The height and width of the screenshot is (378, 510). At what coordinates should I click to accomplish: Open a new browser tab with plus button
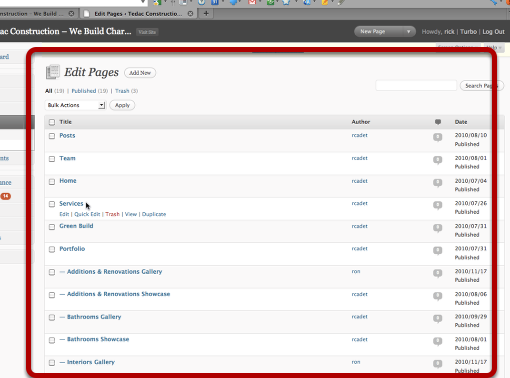206,14
